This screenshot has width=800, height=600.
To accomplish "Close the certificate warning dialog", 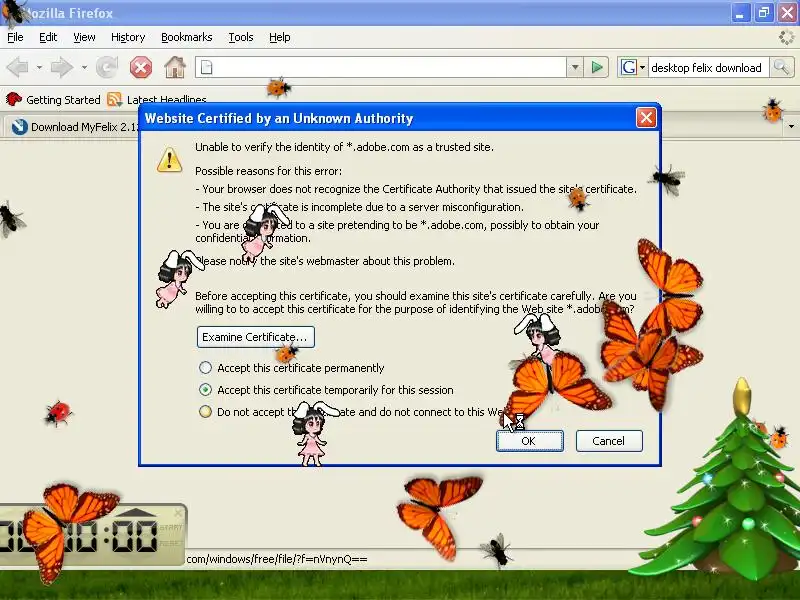I will 646,118.
